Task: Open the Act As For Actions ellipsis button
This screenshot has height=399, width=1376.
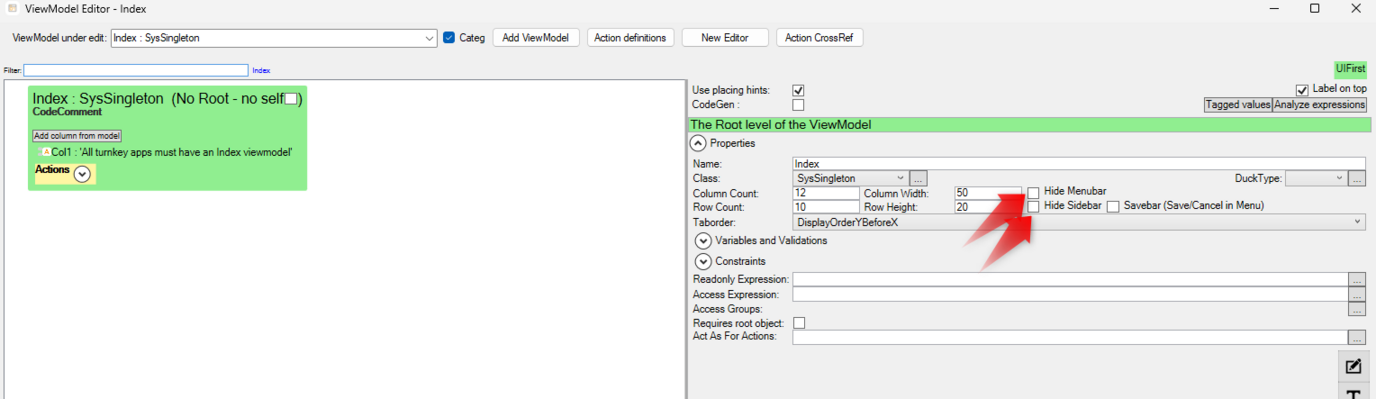Action: pos(1357,338)
